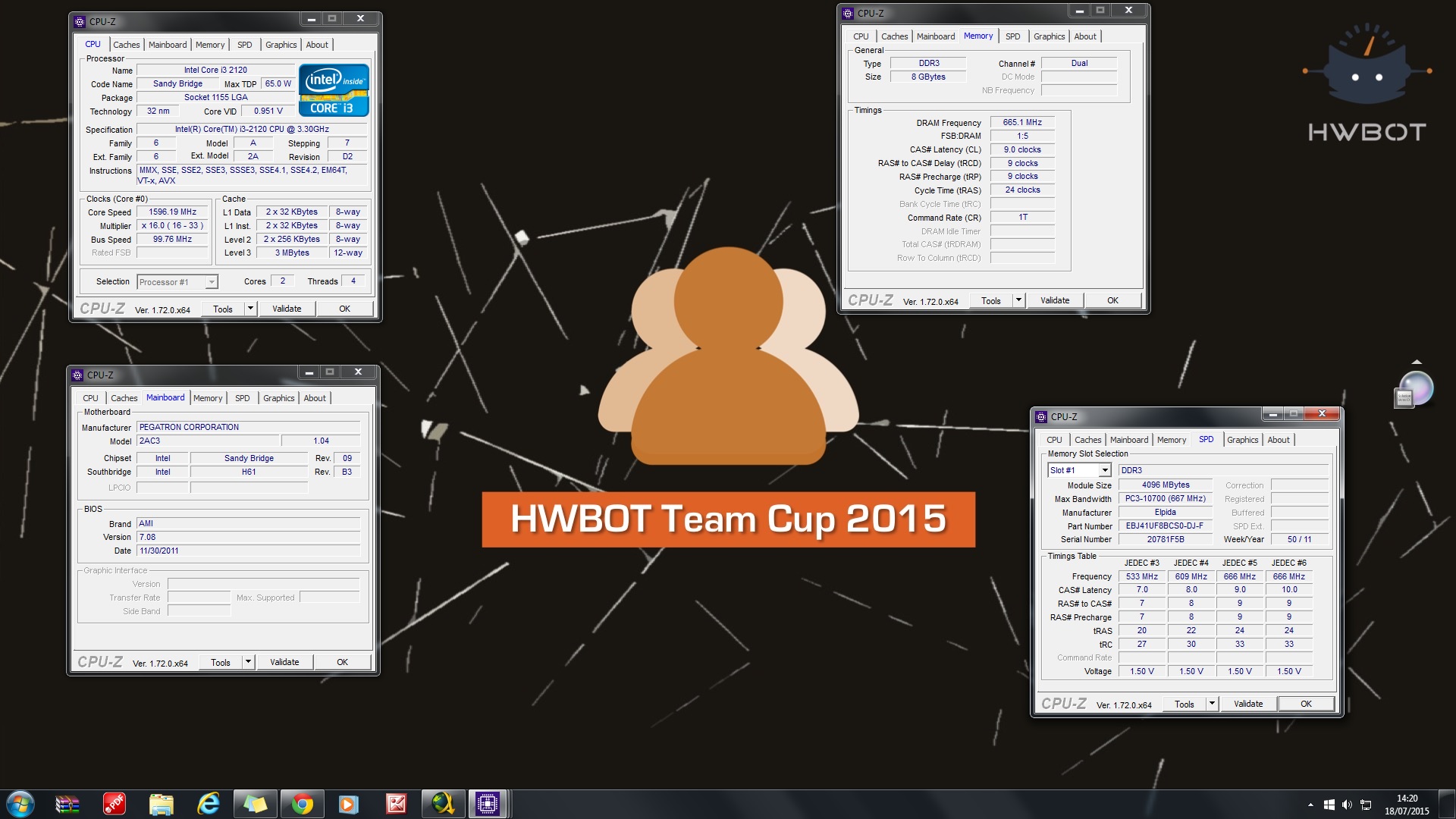Switch to Graphics tab in the Processor window
This screenshot has height=819, width=1456.
[281, 45]
